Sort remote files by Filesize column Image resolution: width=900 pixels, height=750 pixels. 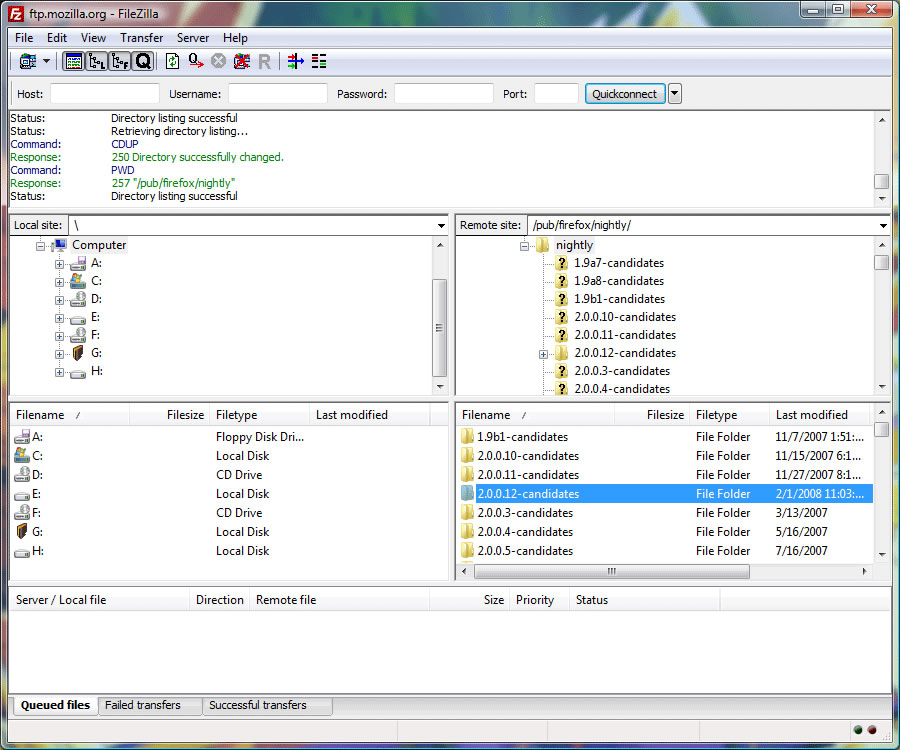pyautogui.click(x=651, y=415)
